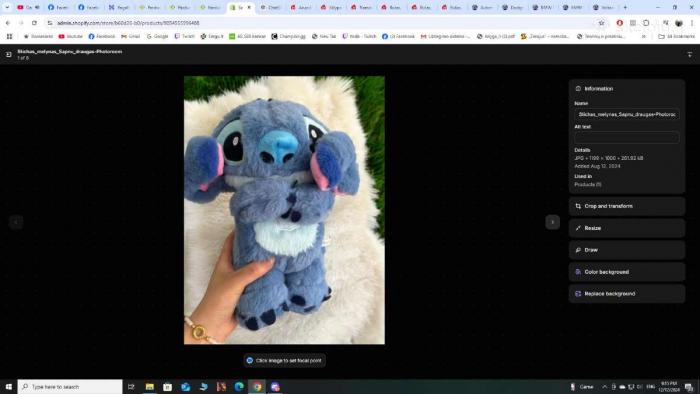Open the Replace background tool

626,294
